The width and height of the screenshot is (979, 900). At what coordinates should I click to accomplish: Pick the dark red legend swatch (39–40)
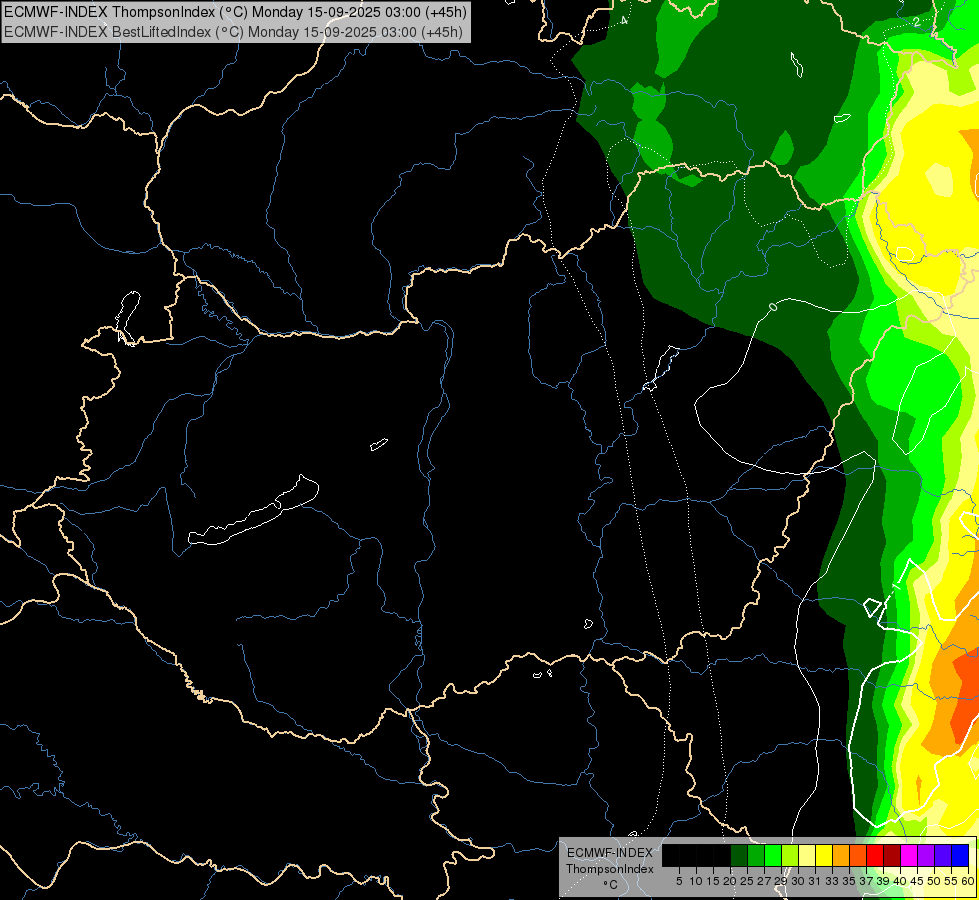[x=892, y=855]
